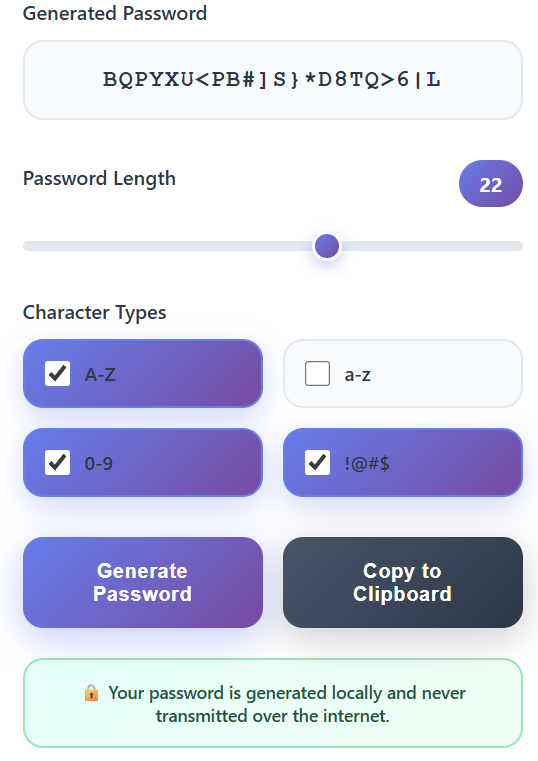538x761 pixels.
Task: Click the password length badge showing 22
Action: pyautogui.click(x=490, y=184)
